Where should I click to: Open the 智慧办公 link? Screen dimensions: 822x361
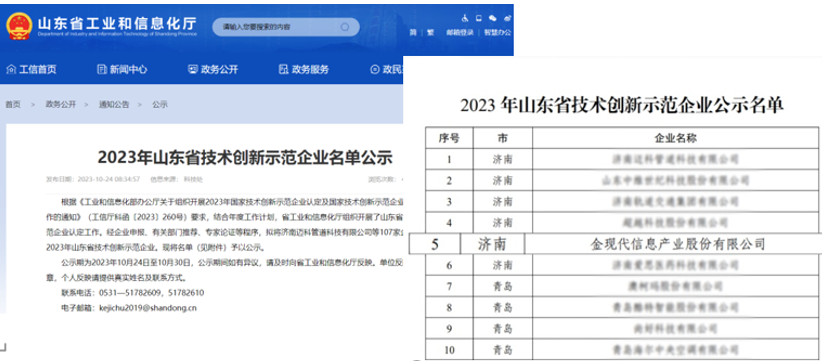click(497, 32)
